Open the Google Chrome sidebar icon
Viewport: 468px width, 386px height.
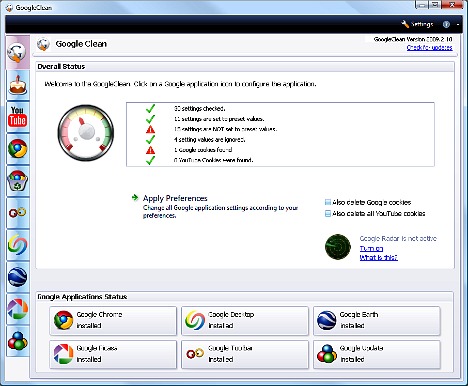pos(18,149)
